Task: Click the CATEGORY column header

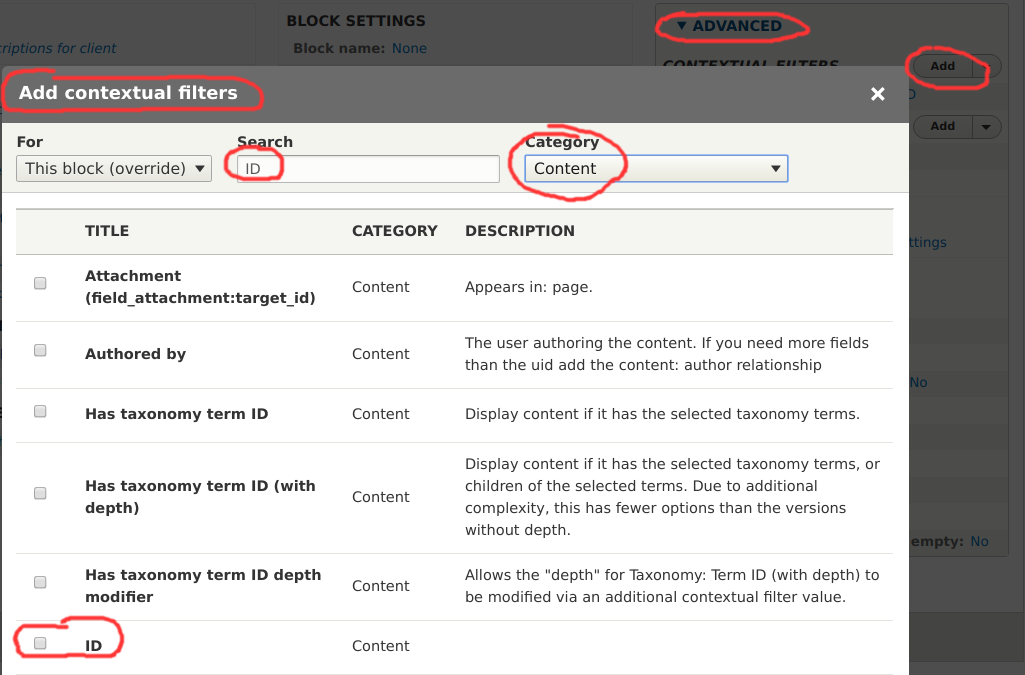Action: pos(394,231)
